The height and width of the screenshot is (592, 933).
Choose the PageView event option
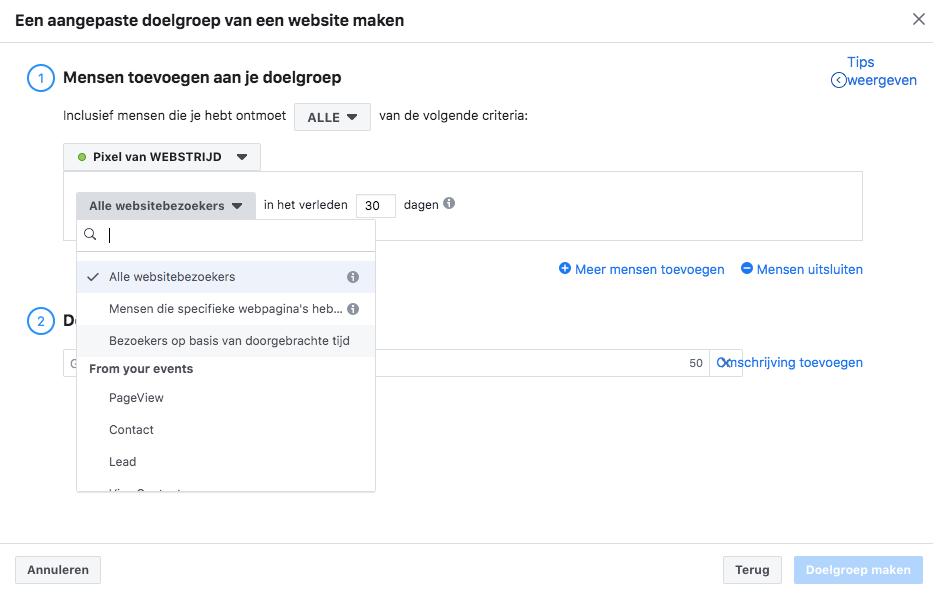(136, 398)
